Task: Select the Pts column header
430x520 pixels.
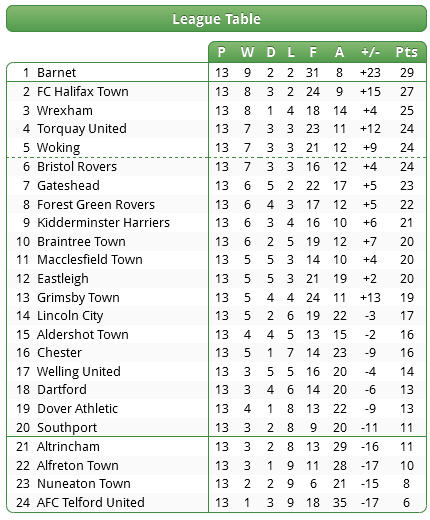Action: coord(406,52)
